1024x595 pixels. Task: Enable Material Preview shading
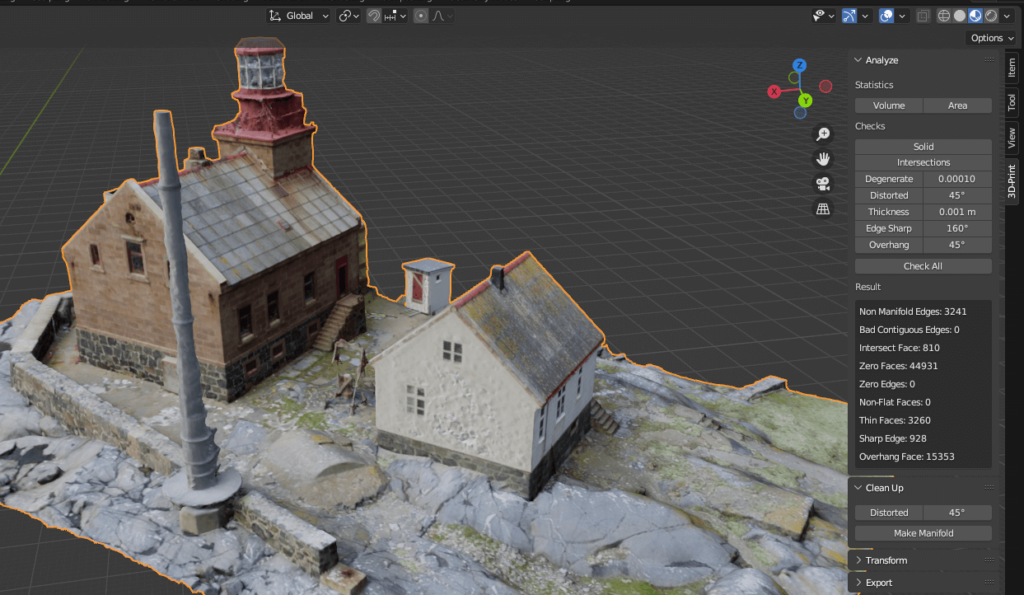(x=974, y=15)
